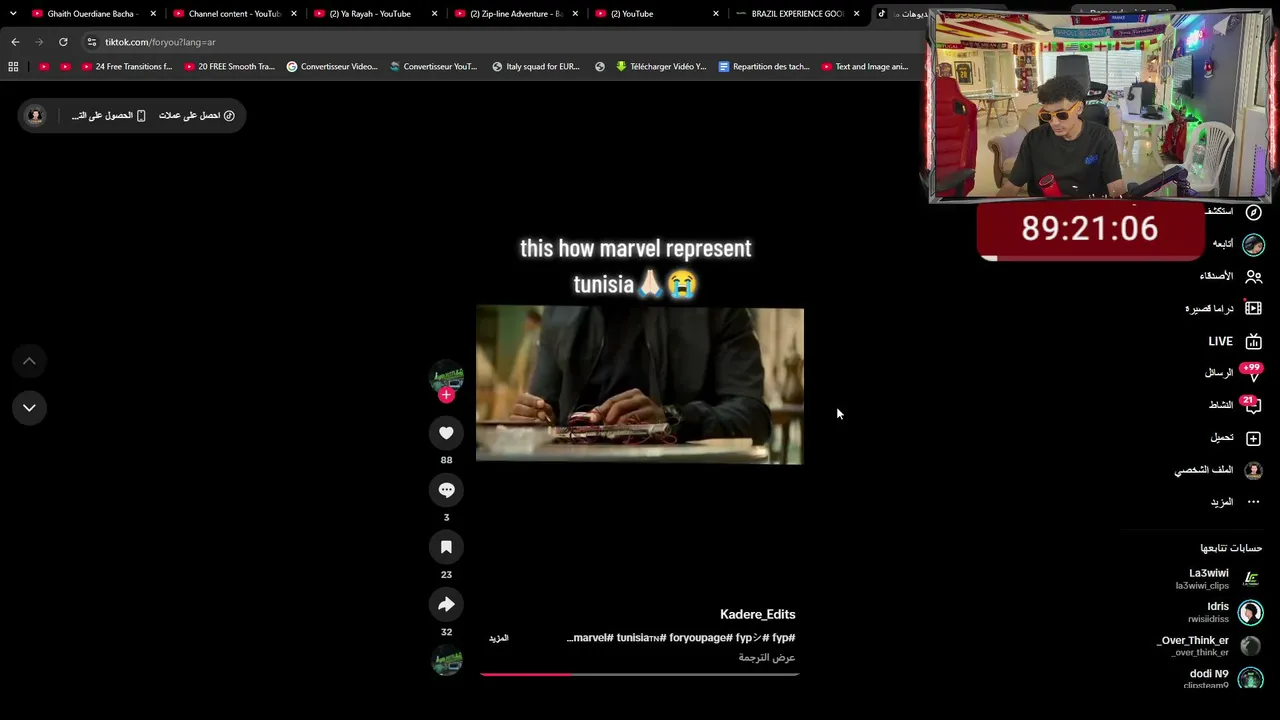Open Convertisseur YouT... bookmark
Viewport: 1280px width, 720px height.
434,67
